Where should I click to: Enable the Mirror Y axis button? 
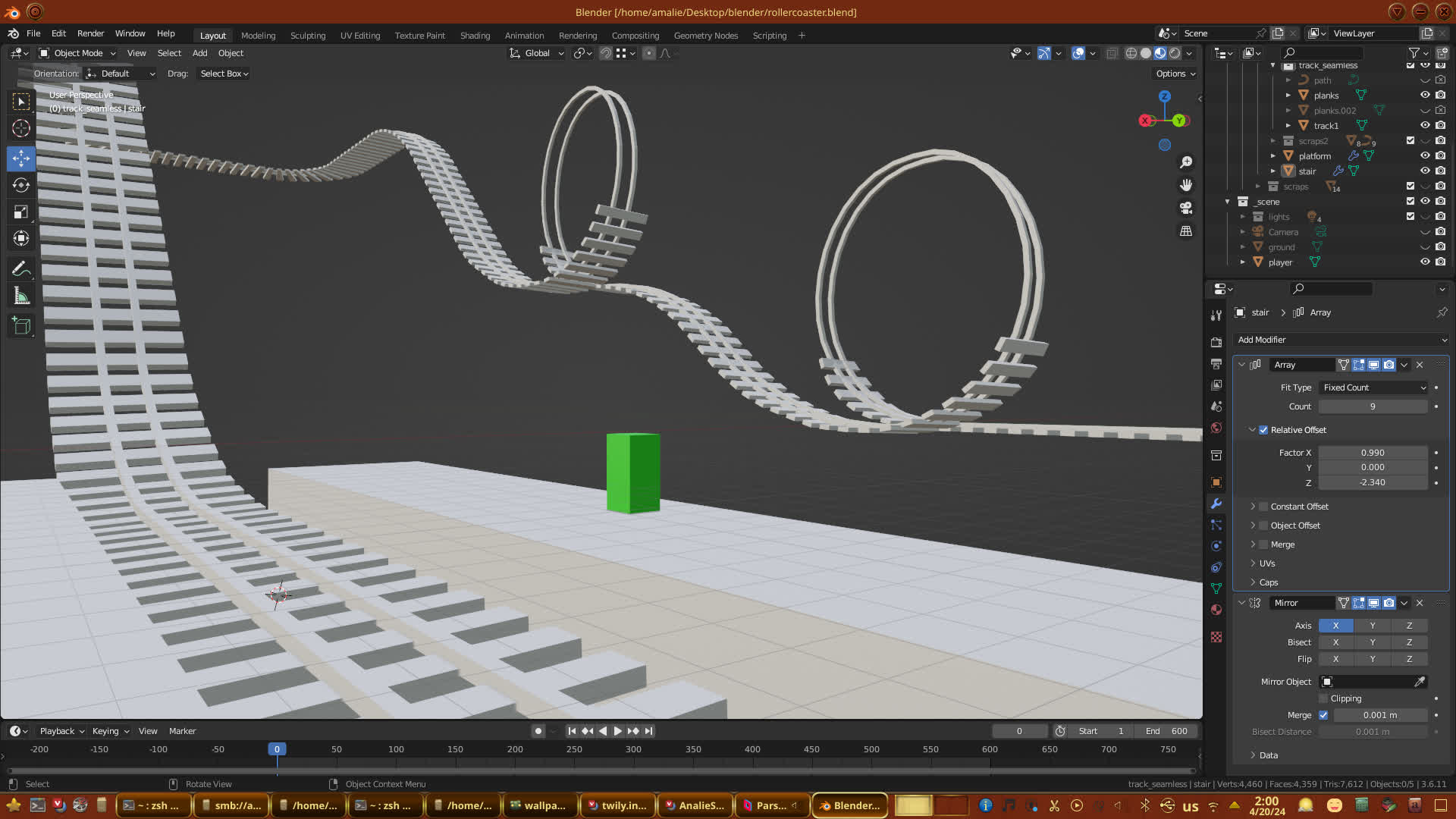coord(1372,626)
